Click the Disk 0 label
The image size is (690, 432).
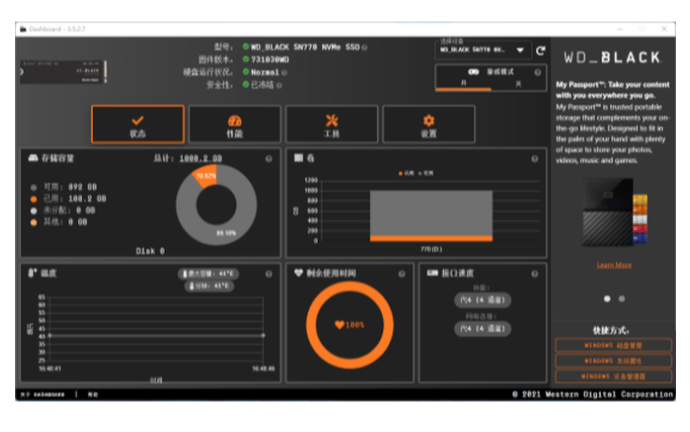tap(150, 251)
